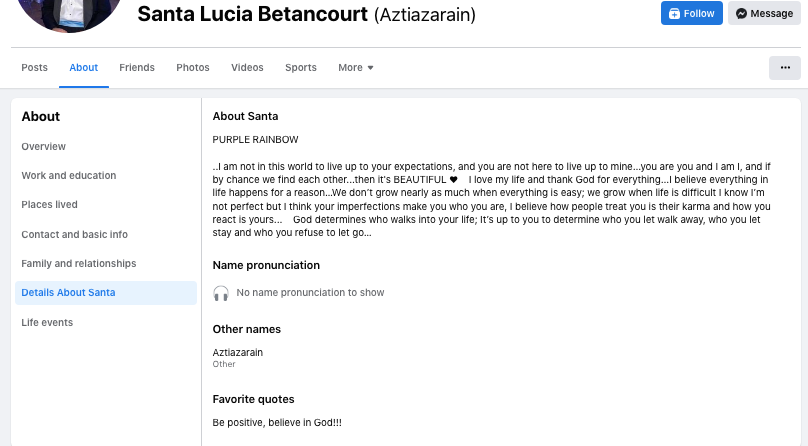This screenshot has height=446, width=808.
Task: Click the Messenger icon in Message button
Action: [x=741, y=13]
